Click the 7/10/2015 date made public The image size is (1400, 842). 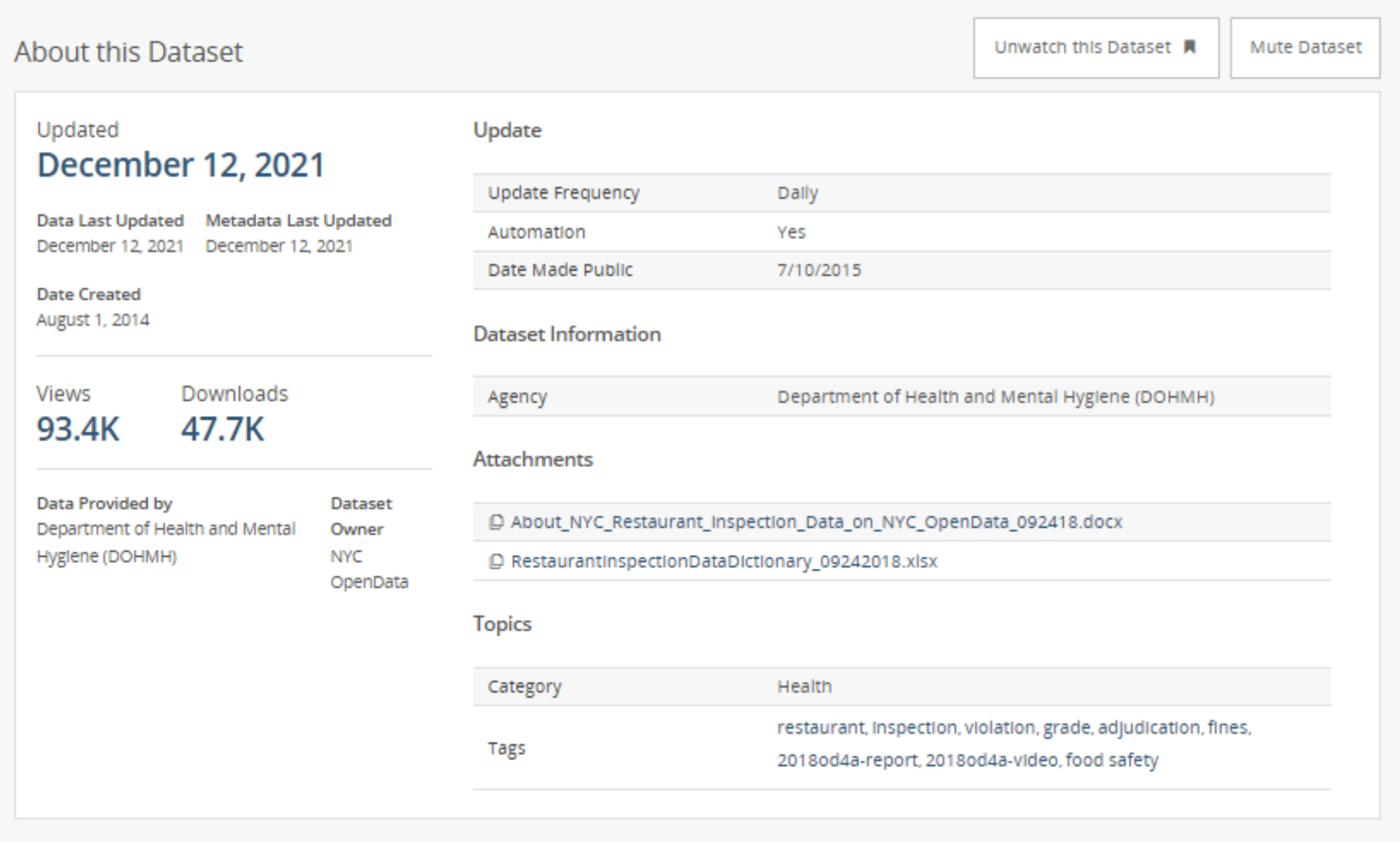(x=819, y=270)
